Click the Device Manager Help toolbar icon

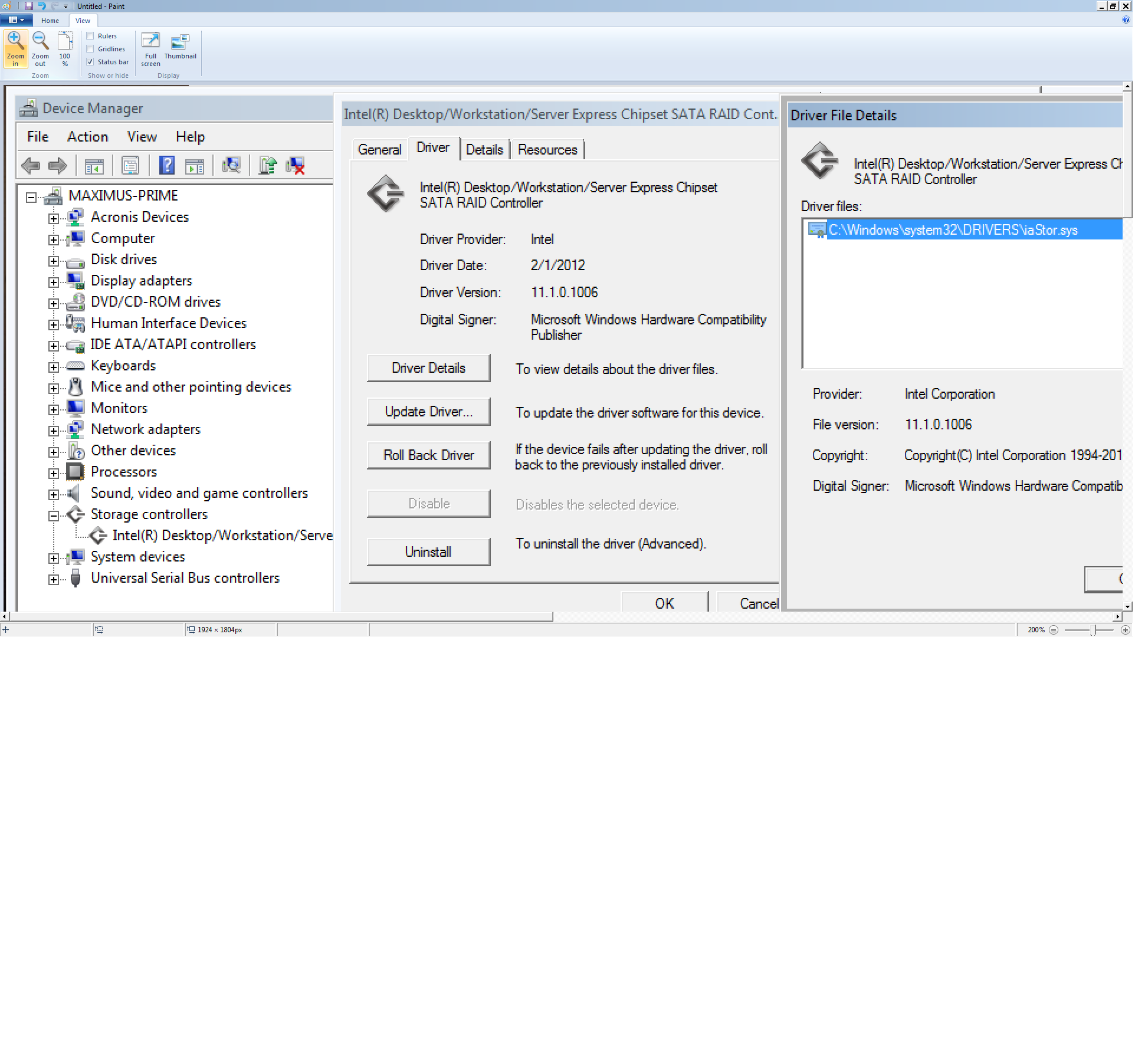[x=167, y=165]
